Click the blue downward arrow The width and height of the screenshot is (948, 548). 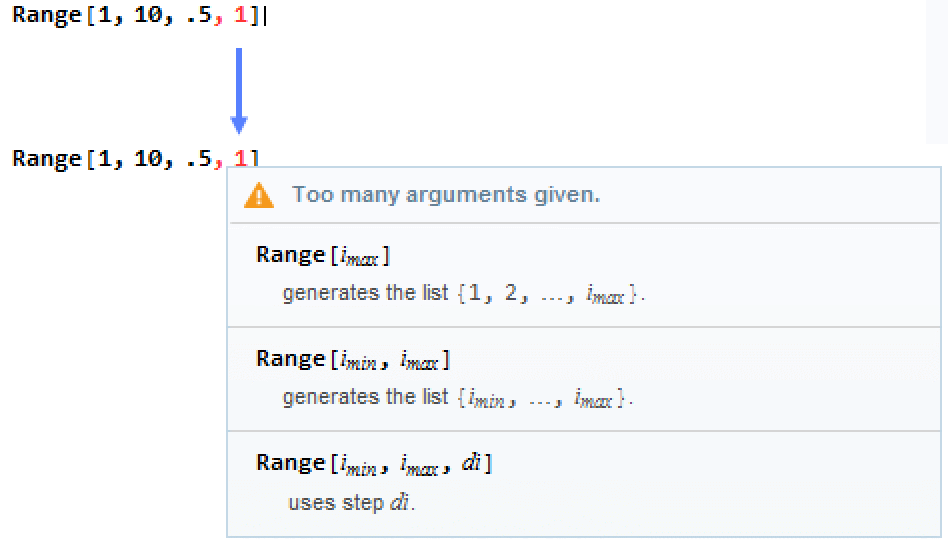click(x=238, y=90)
